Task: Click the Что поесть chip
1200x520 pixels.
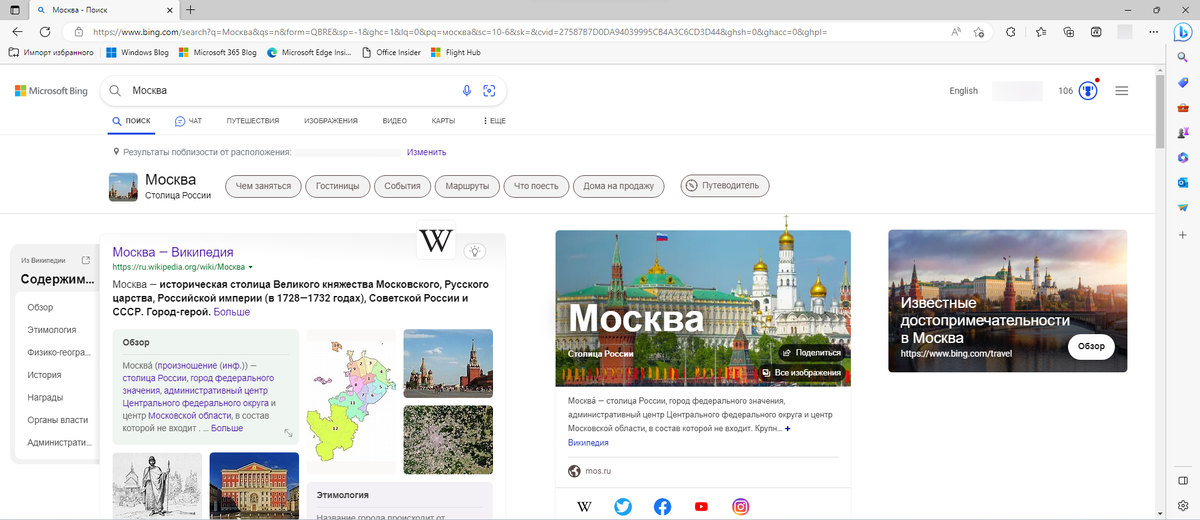Action: pyautogui.click(x=536, y=186)
